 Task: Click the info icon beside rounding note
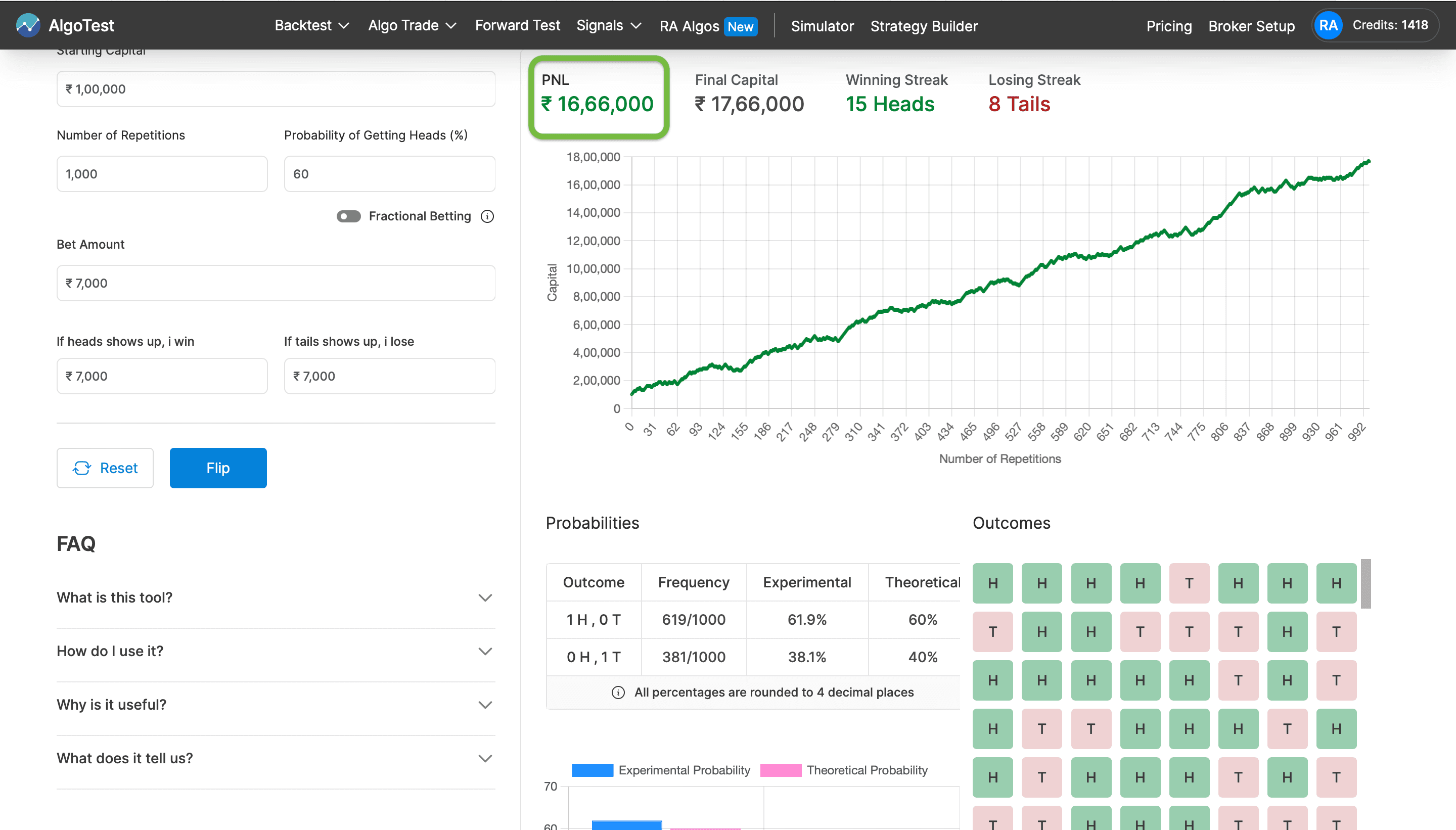pyautogui.click(x=618, y=692)
